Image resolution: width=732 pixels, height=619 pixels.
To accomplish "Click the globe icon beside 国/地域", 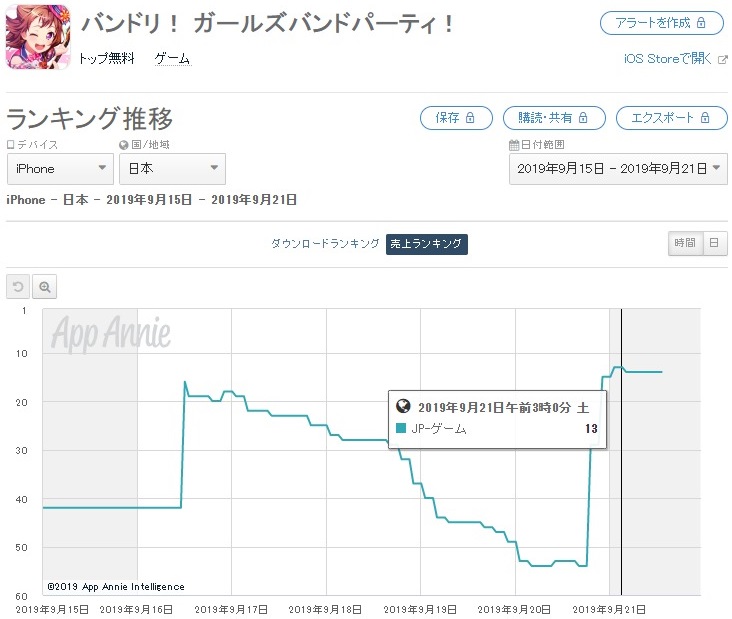I will (x=123, y=145).
